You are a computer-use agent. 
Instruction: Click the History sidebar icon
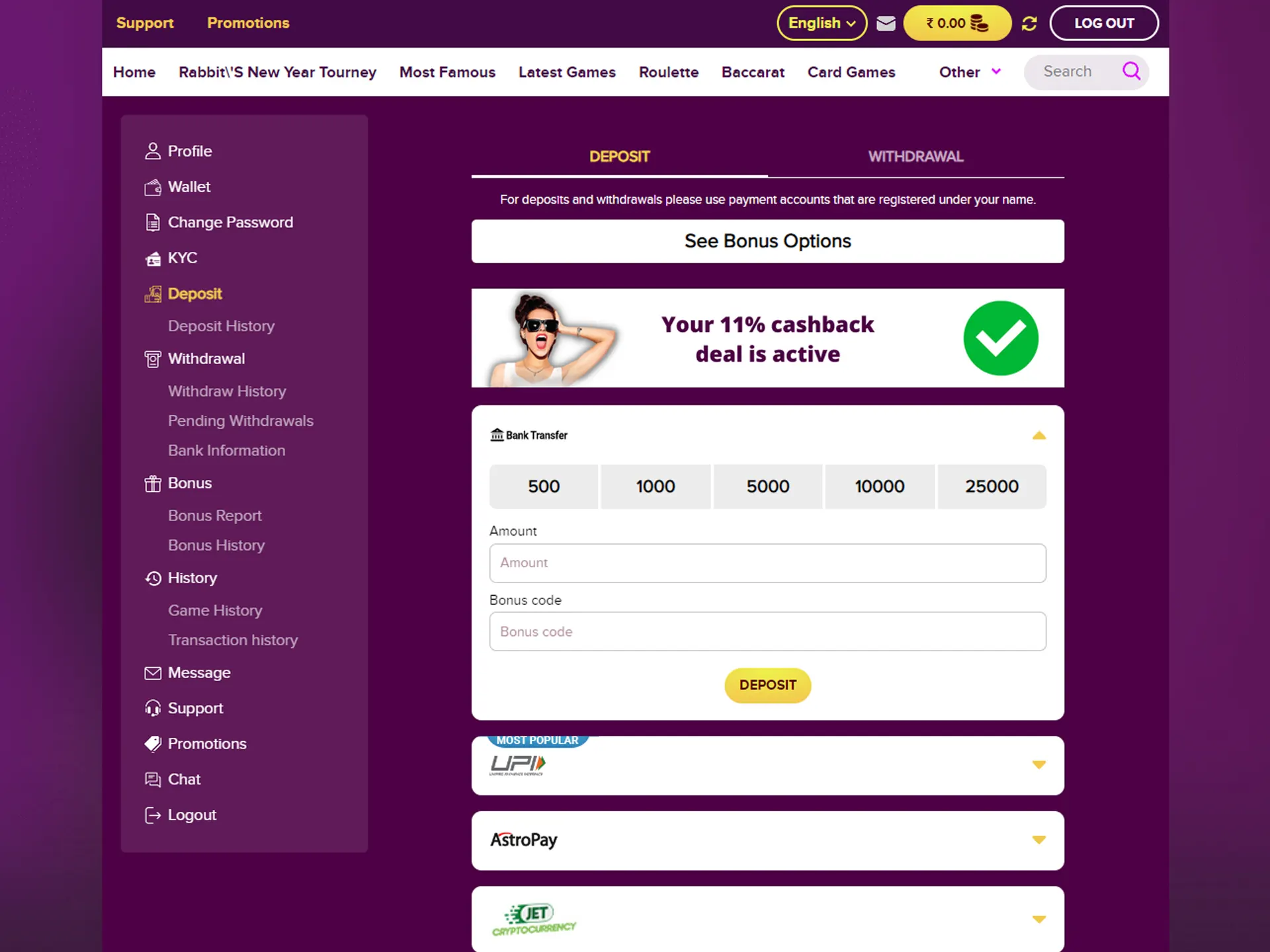[153, 577]
